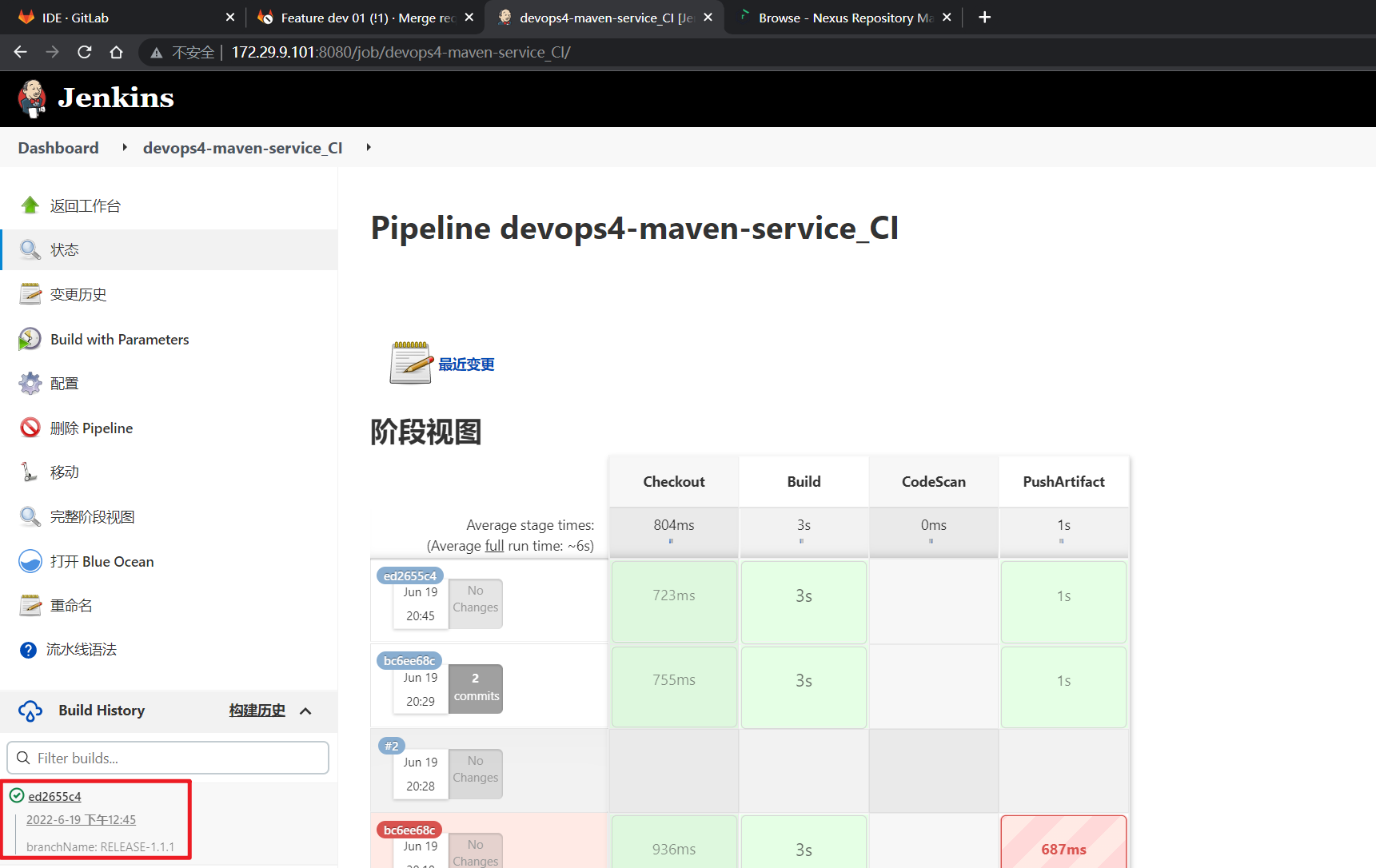Switch to the Feature dev 01 Merge request tab
Image resolution: width=1376 pixels, height=868 pixels.
(364, 18)
